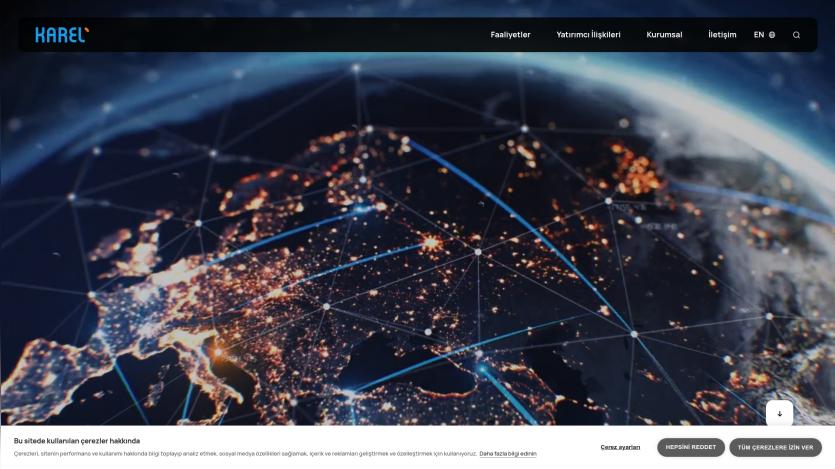Click the globe language icon
Screen dimensions: 835x469
coord(772,35)
